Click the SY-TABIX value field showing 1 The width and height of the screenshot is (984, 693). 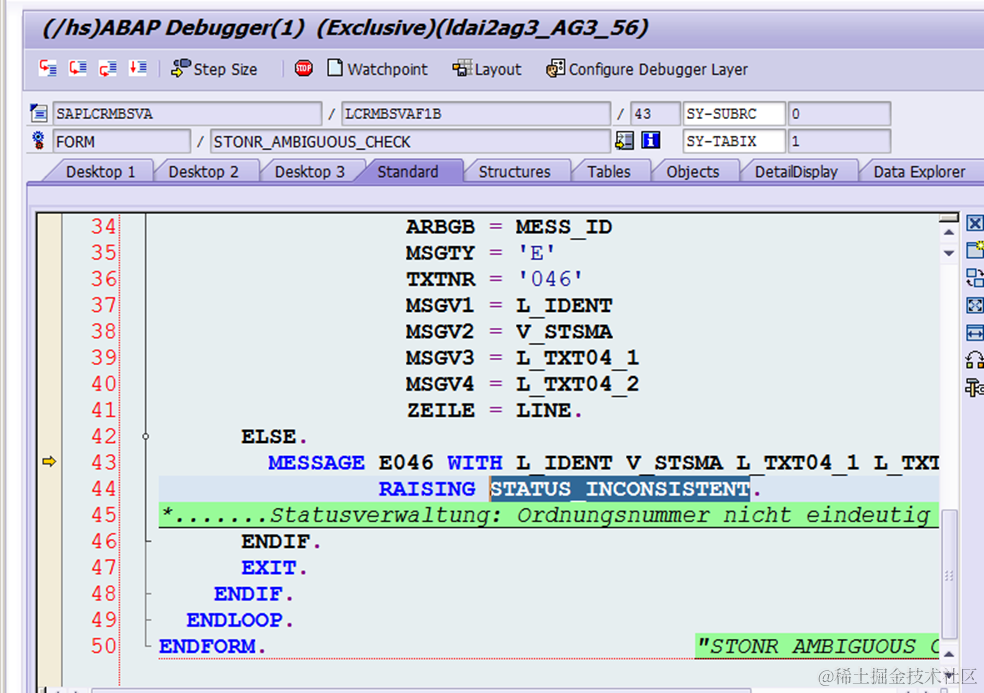pos(839,141)
